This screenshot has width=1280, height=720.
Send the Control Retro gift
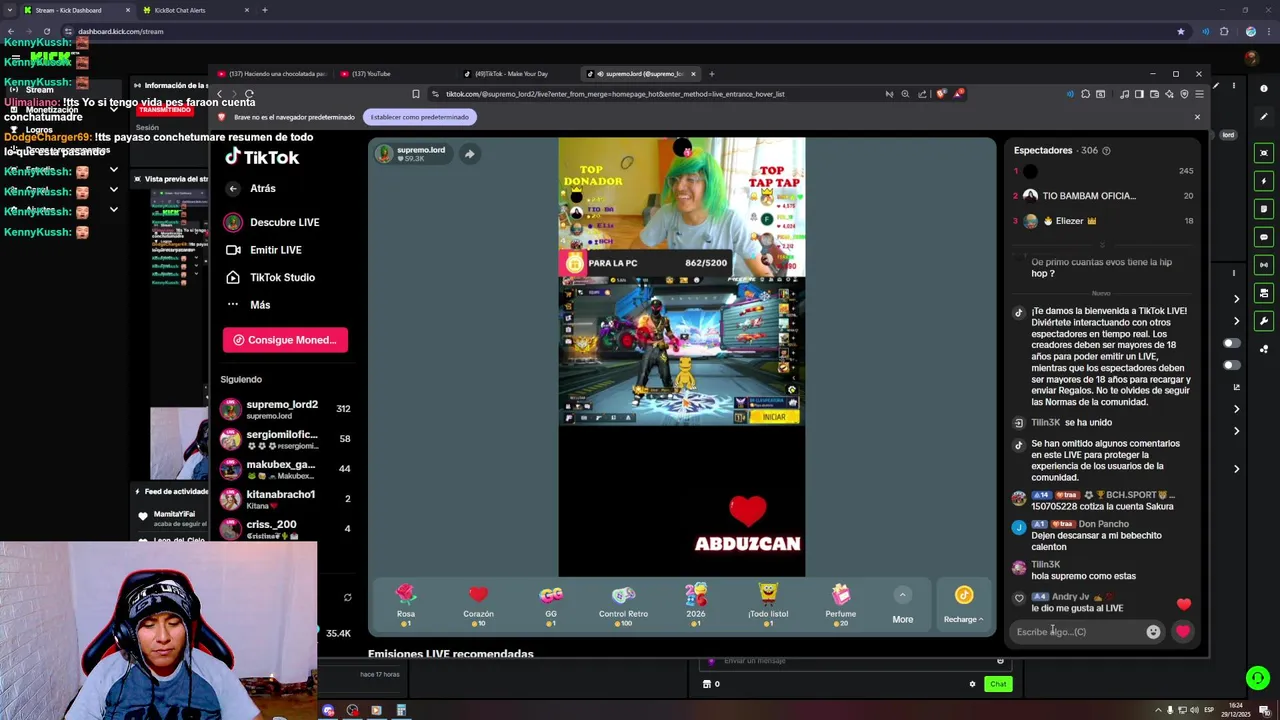pyautogui.click(x=623, y=605)
